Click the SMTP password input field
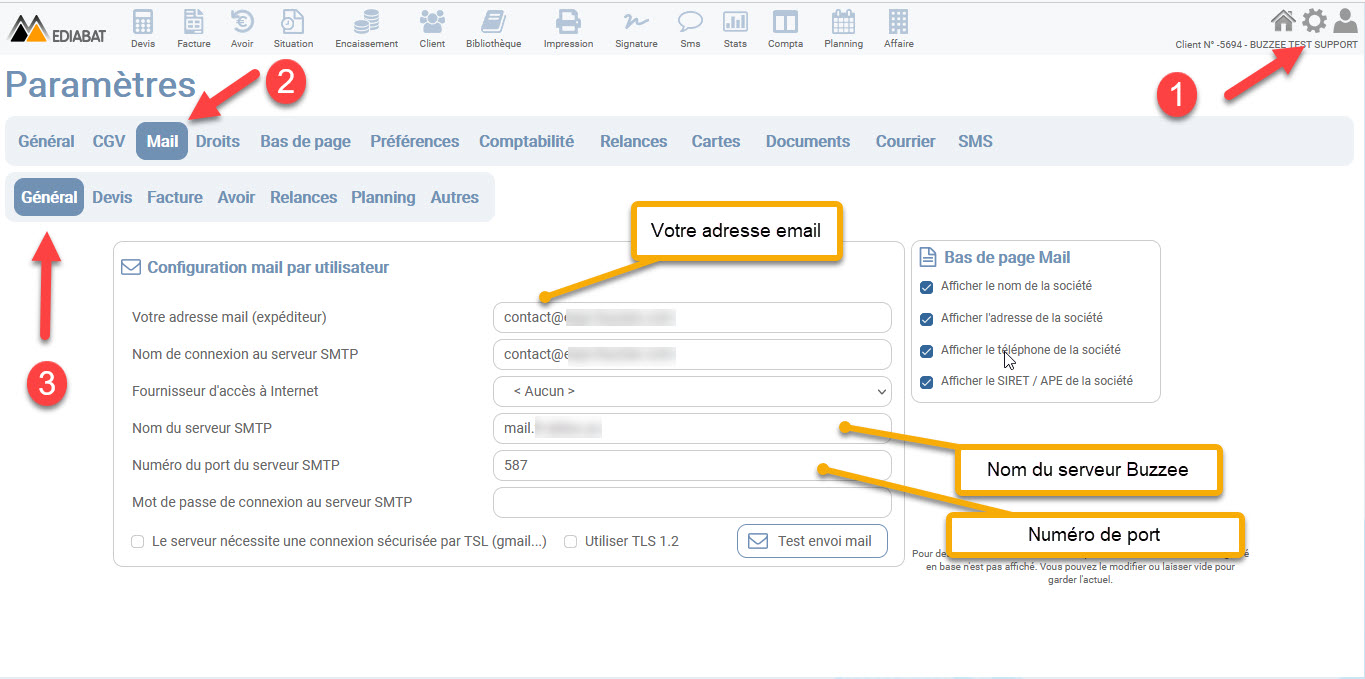This screenshot has height=679, width=1365. click(x=691, y=502)
